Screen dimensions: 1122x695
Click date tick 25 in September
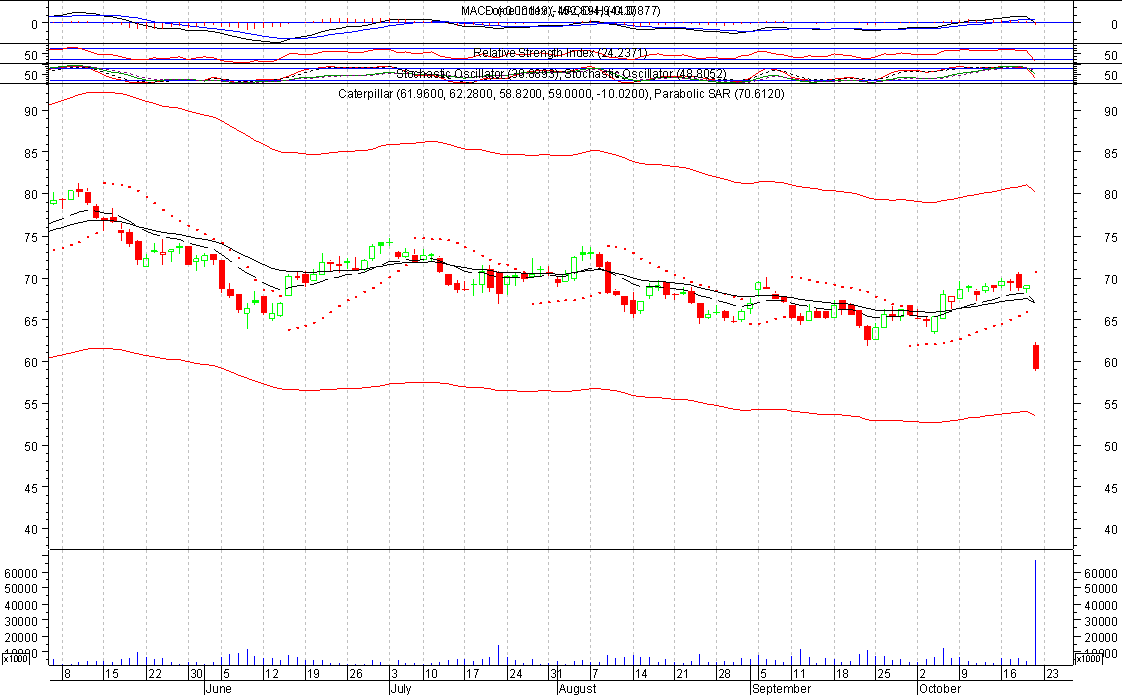884,674
